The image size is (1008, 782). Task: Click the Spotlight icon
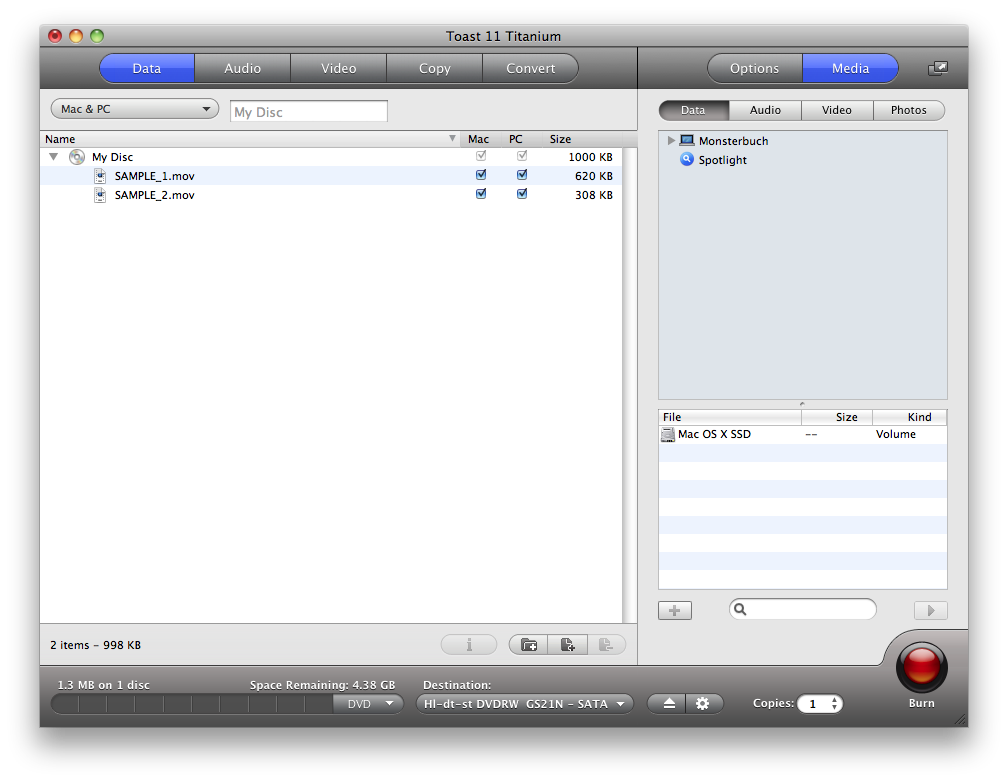coord(687,159)
